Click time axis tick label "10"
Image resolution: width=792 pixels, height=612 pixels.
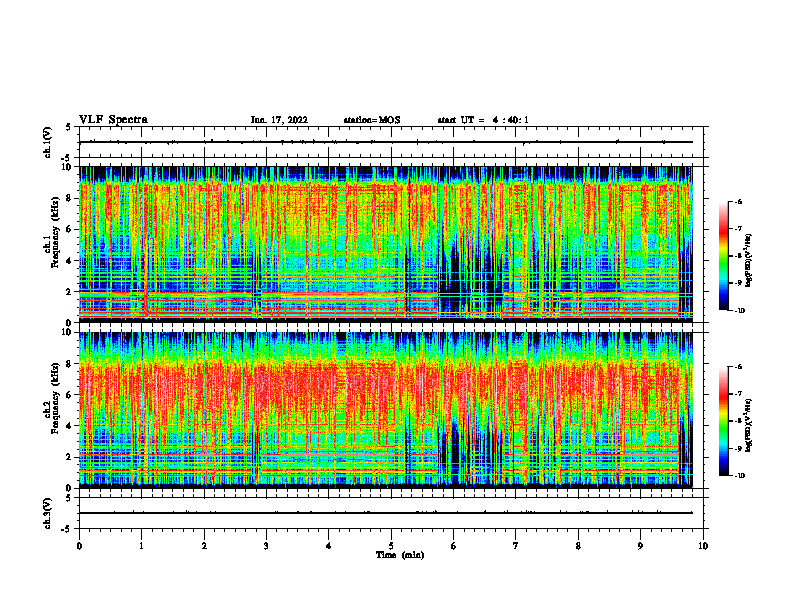click(703, 546)
